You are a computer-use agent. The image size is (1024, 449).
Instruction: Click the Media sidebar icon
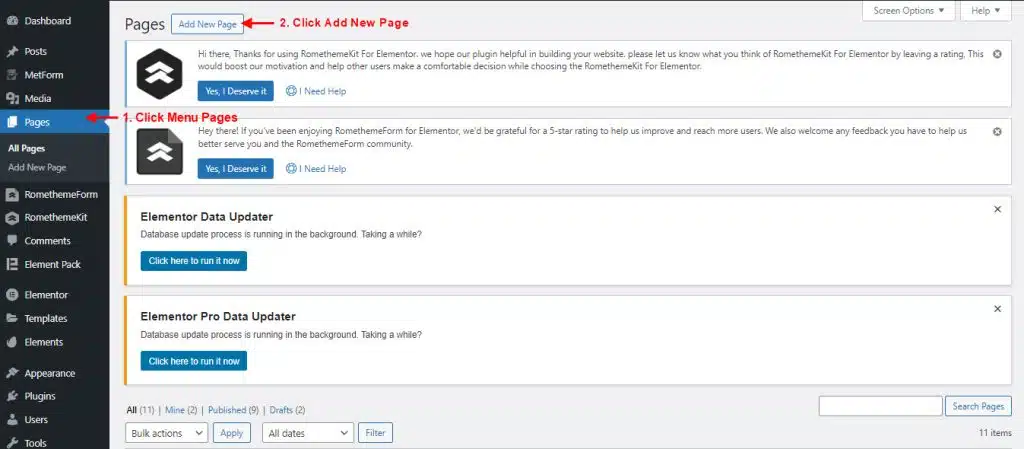(x=12, y=99)
